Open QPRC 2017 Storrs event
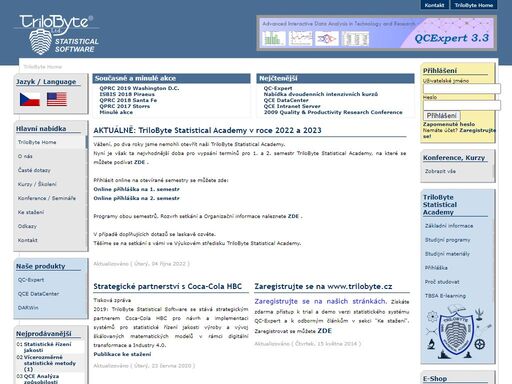Image resolution: width=512 pixels, height=384 pixels. tap(124, 106)
